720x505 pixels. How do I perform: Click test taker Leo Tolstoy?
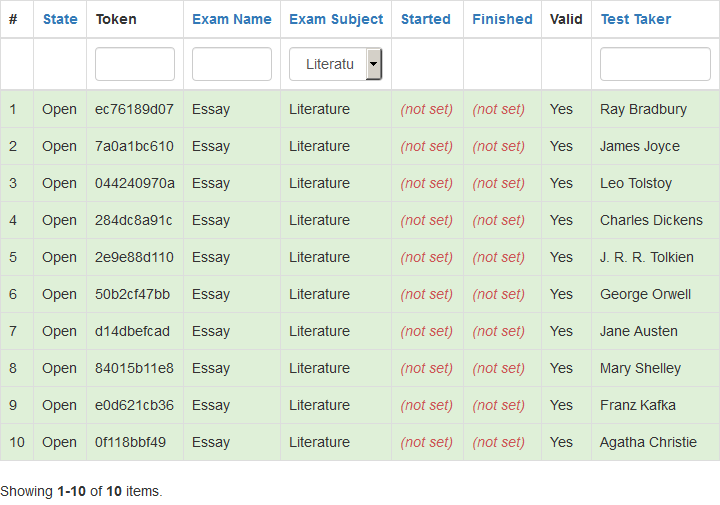tap(636, 183)
